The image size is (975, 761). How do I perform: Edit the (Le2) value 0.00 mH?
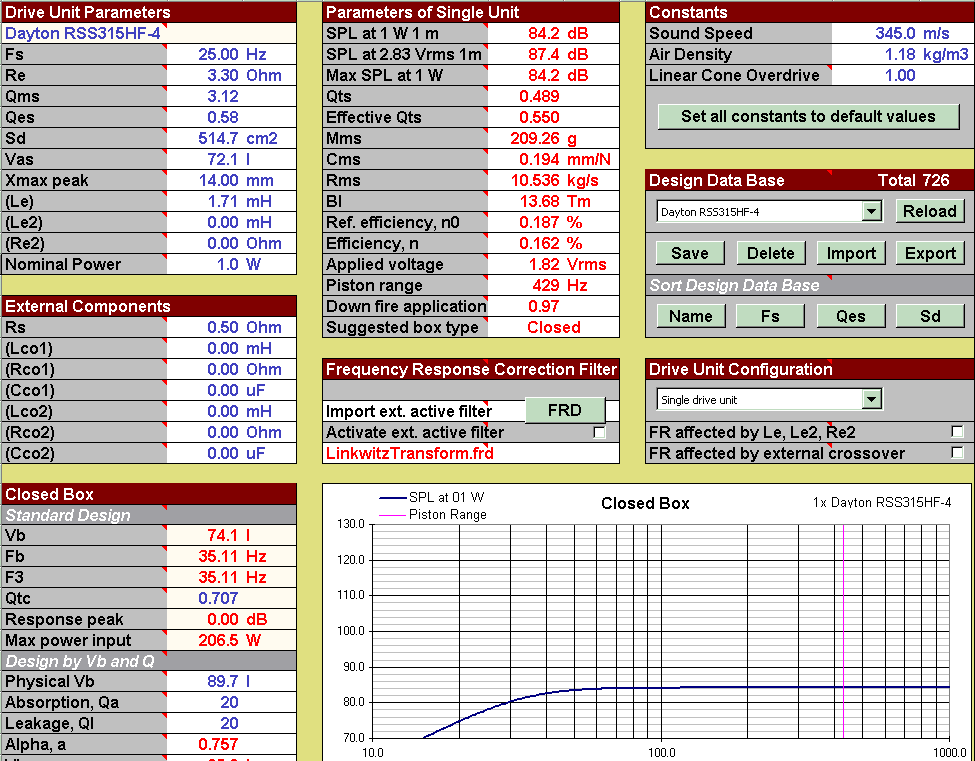coord(231,223)
